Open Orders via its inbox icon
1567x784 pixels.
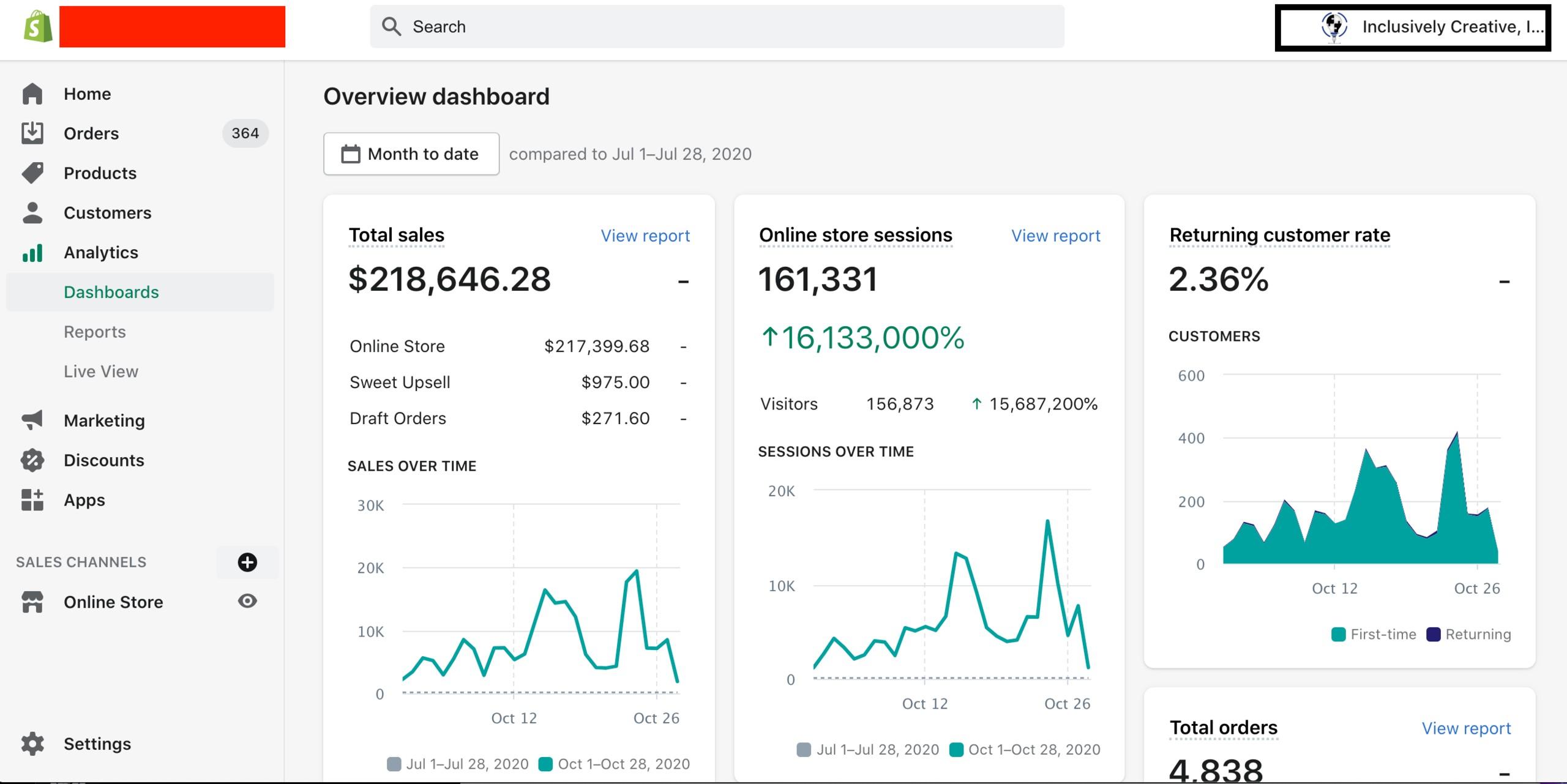click(x=32, y=133)
